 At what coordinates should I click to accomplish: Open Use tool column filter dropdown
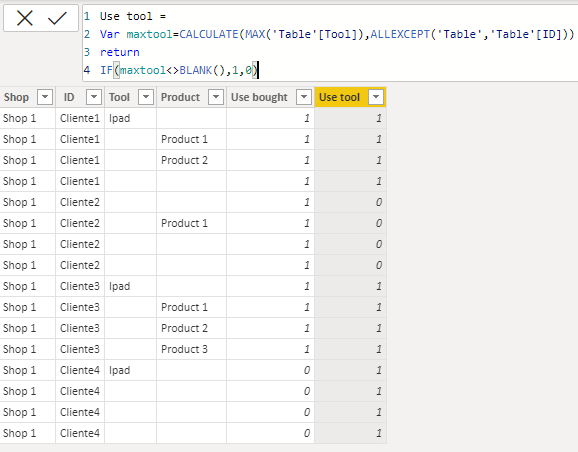pyautogui.click(x=376, y=97)
